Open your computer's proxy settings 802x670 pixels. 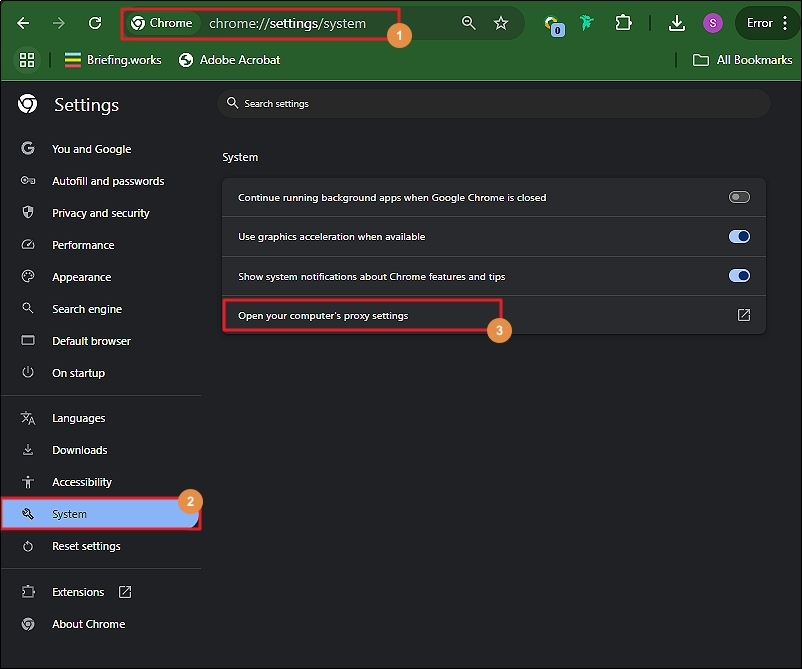[x=323, y=315]
